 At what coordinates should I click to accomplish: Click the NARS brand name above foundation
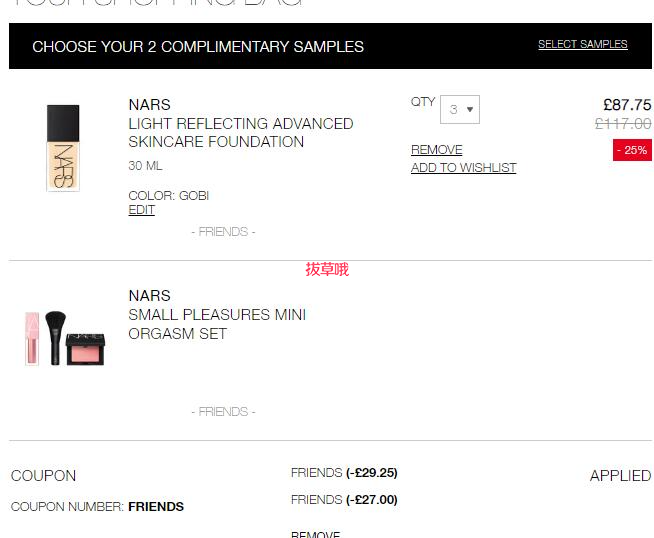click(149, 105)
